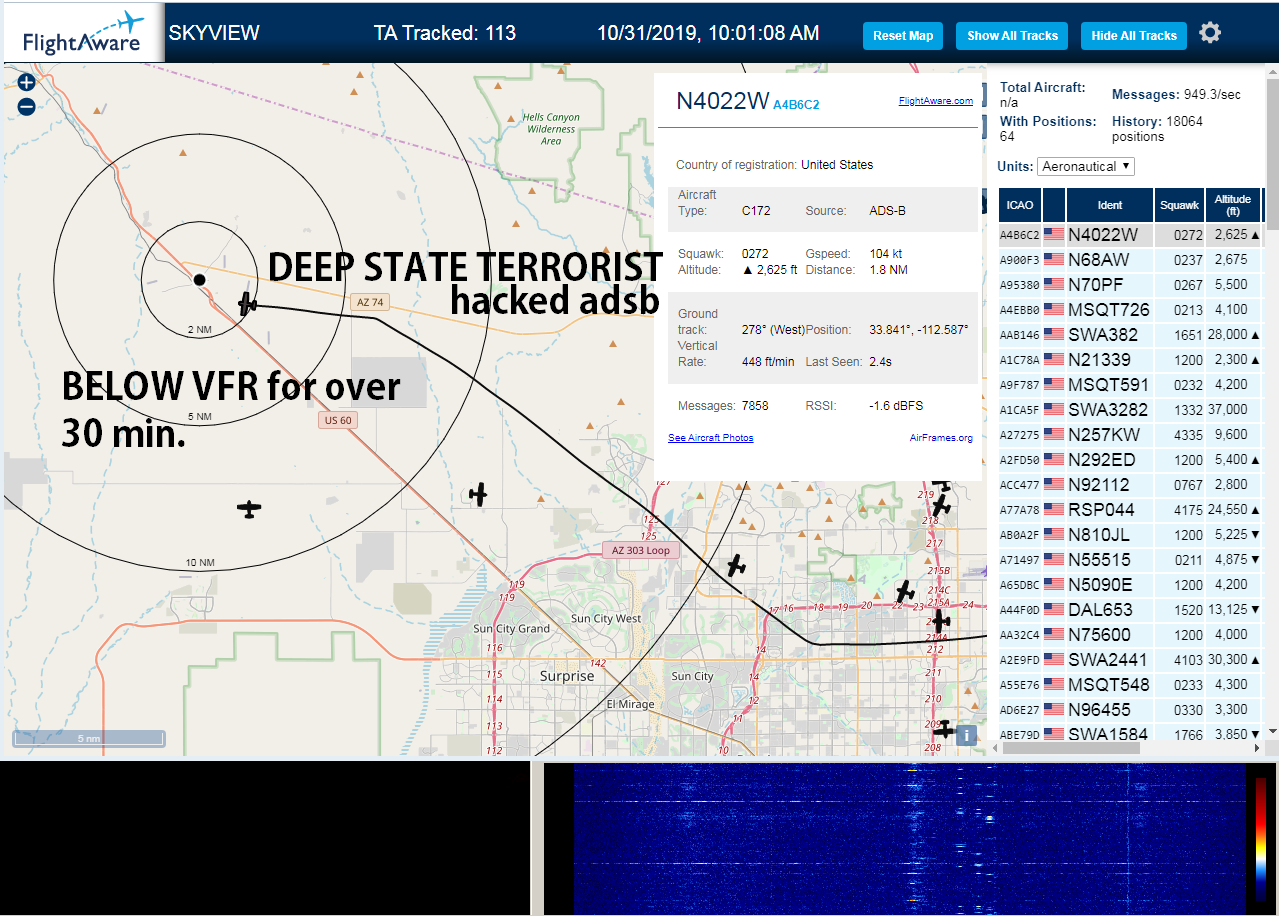This screenshot has width=1279, height=917.
Task: Open the FlightAware.com link in info panel
Action: [936, 101]
